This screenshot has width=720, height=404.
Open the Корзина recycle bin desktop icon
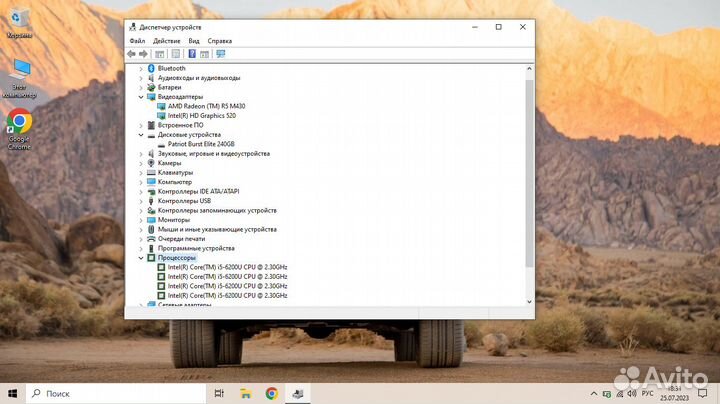click(19, 23)
